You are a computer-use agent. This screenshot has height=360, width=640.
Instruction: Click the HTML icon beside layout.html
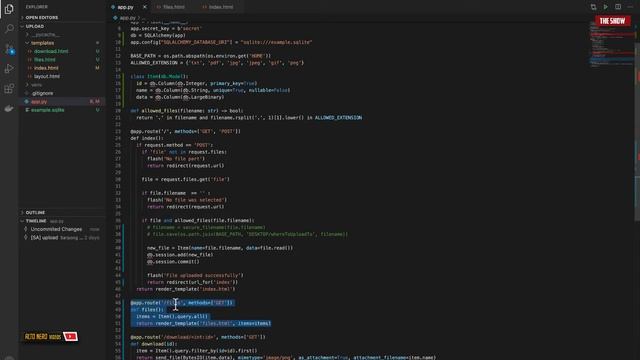[x=30, y=76]
